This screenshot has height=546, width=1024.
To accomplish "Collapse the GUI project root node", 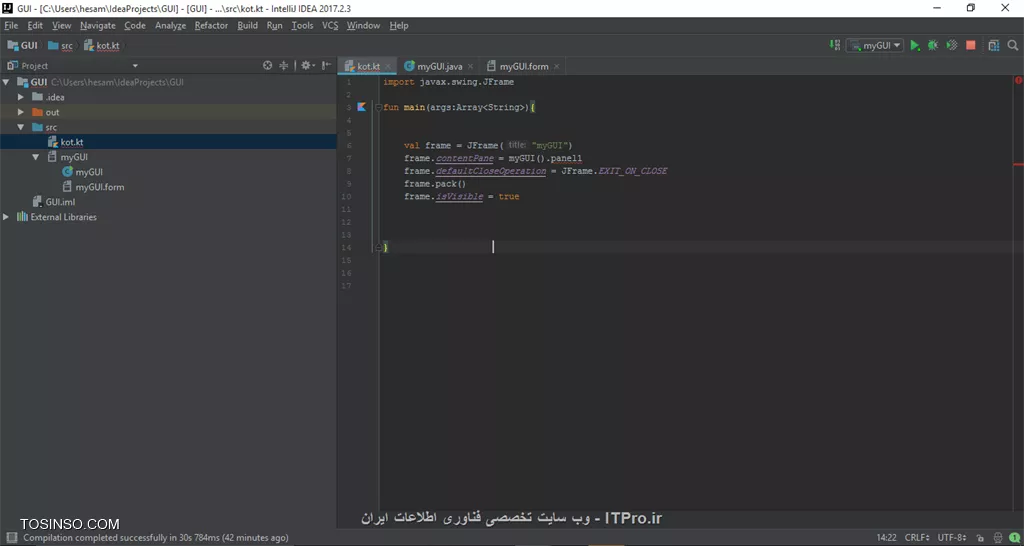I will point(6,82).
